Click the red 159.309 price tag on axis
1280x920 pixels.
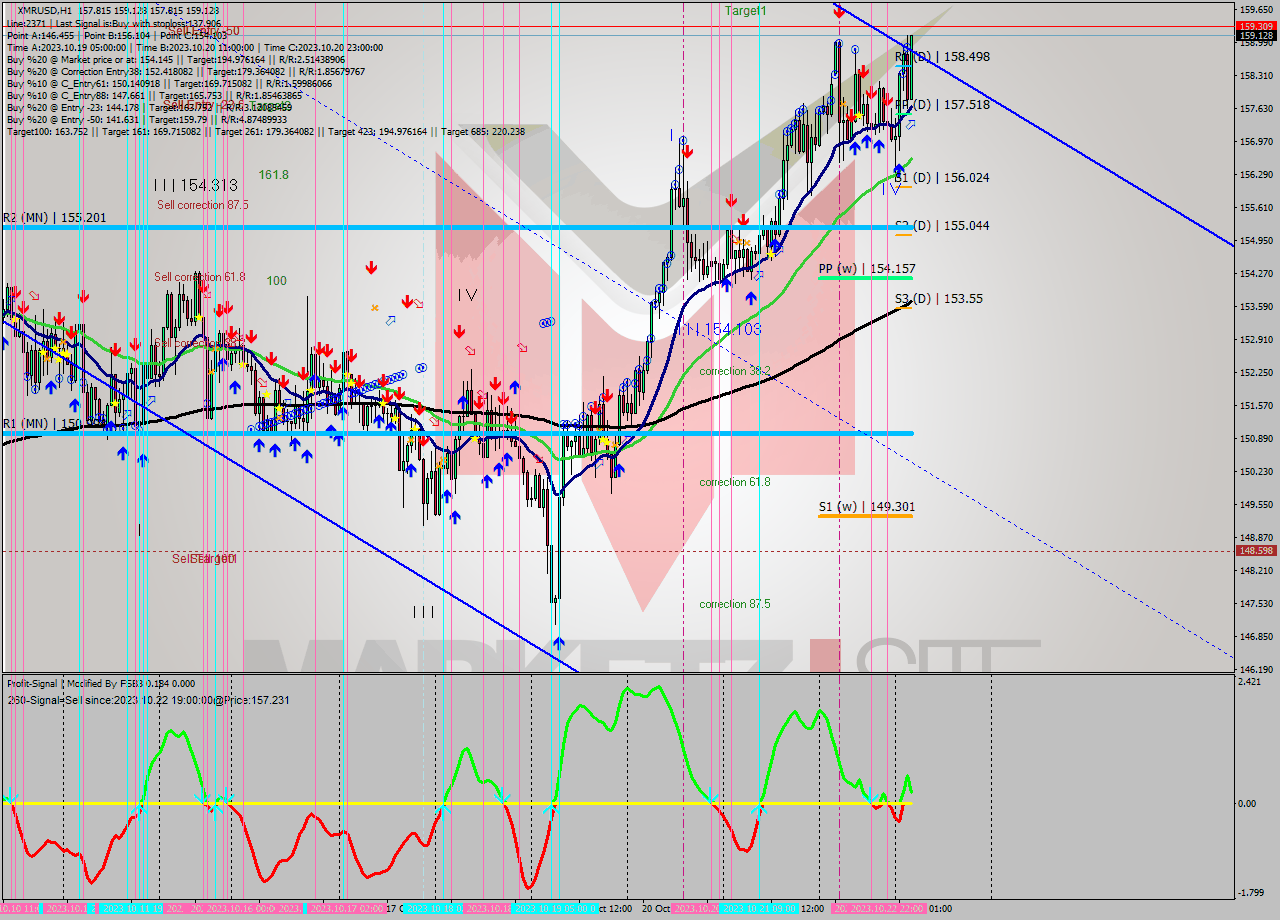point(1255,26)
